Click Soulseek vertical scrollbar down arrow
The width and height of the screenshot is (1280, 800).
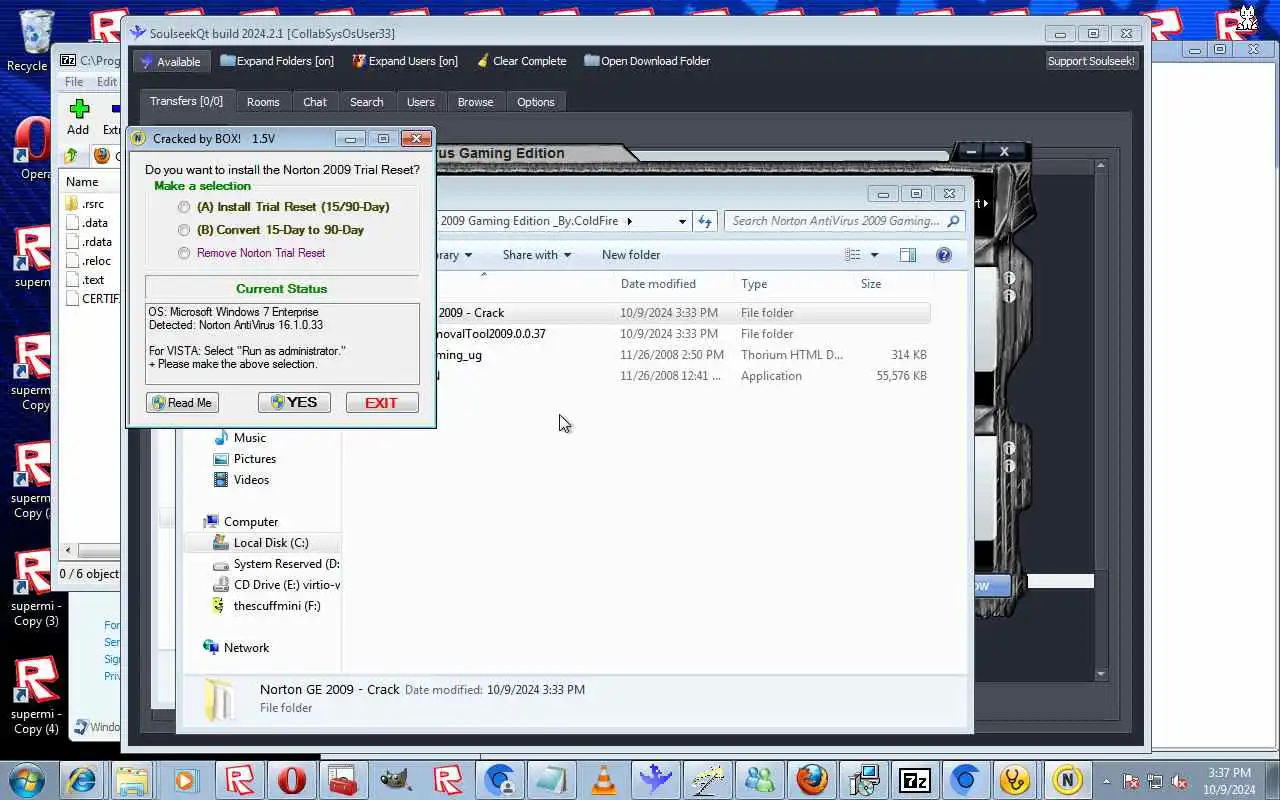[x=1101, y=674]
